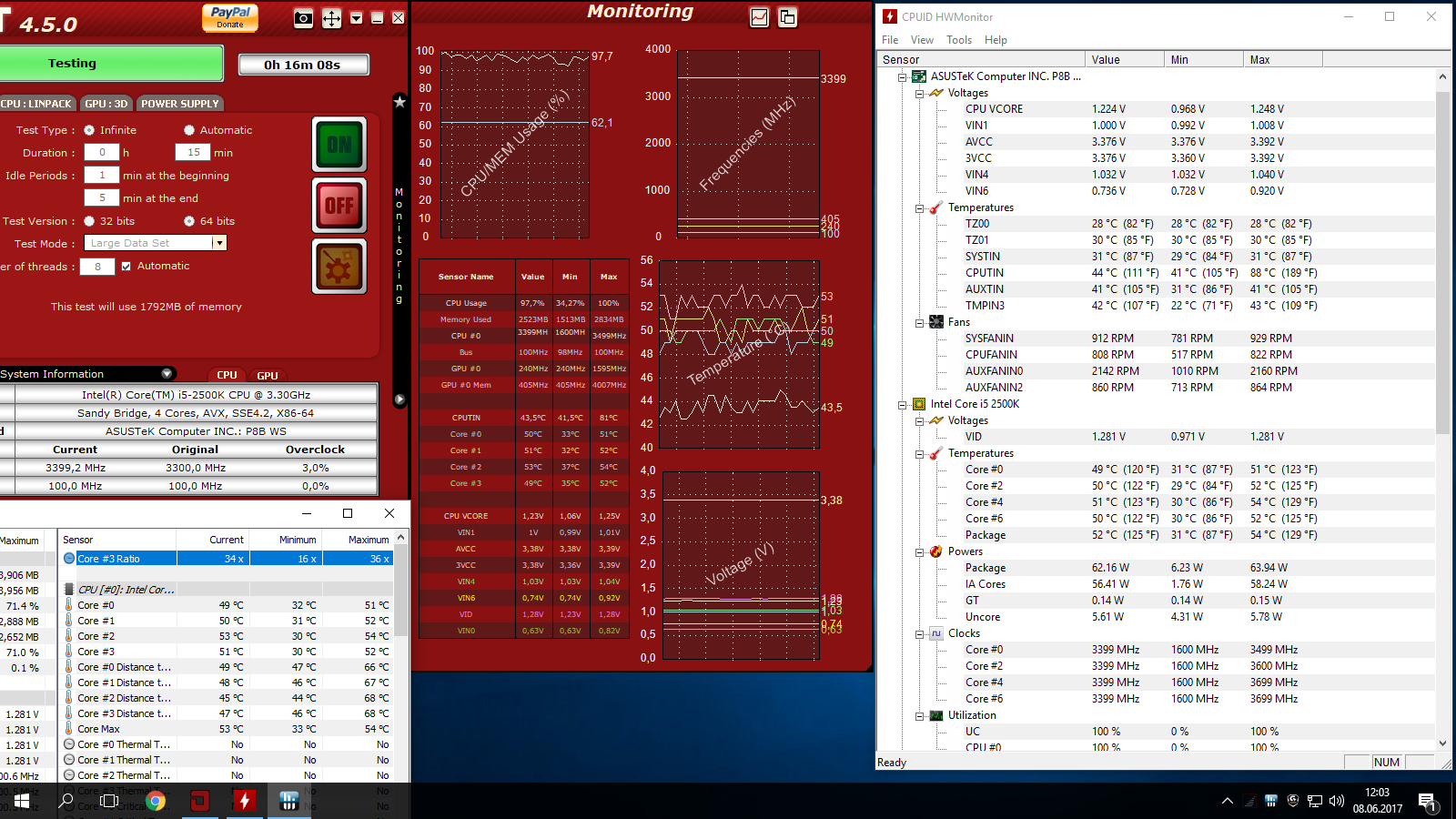Open OCCT settings gear icon
1456x819 pixels.
(x=339, y=267)
